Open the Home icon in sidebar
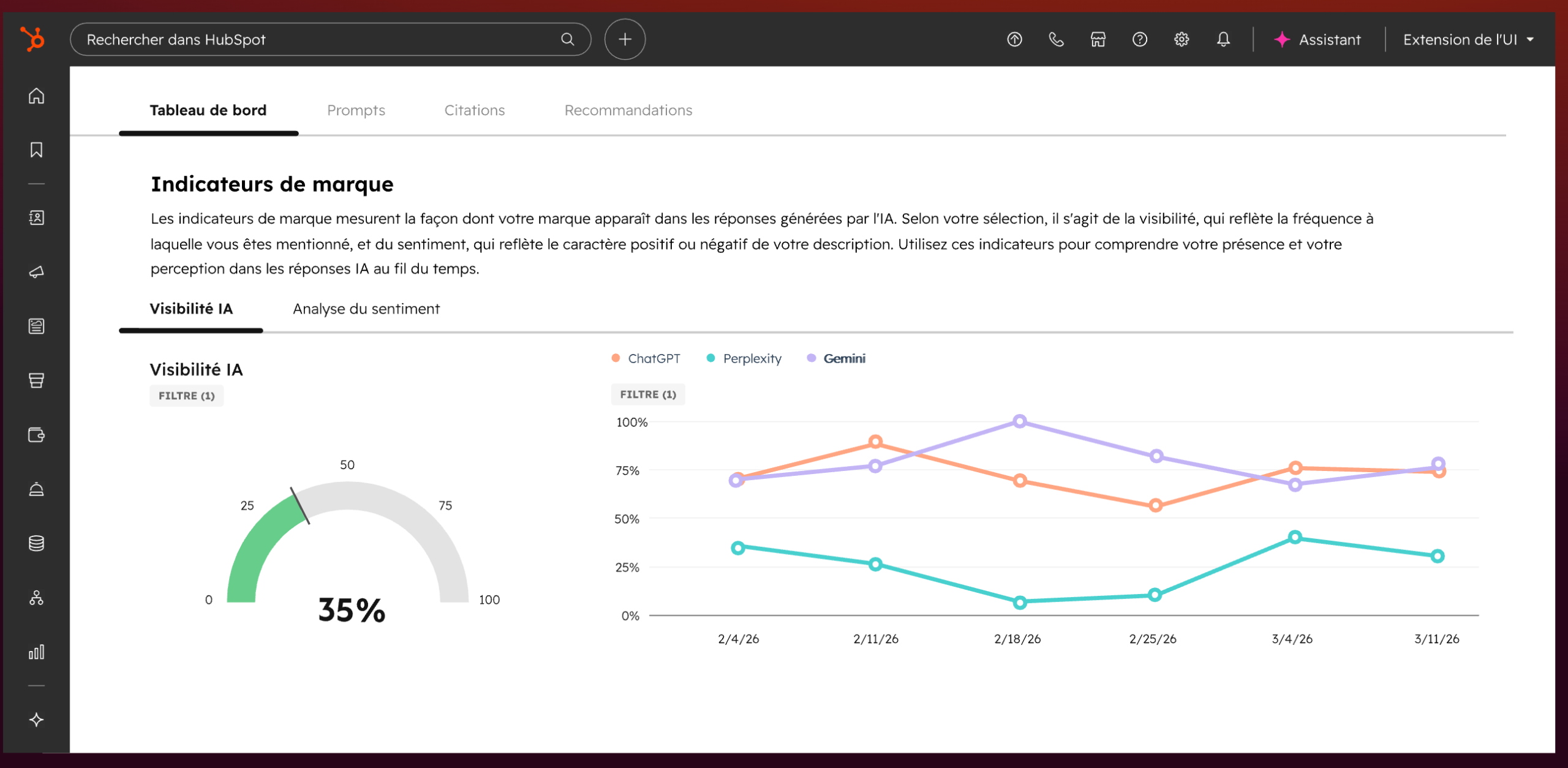Image resolution: width=1568 pixels, height=768 pixels. tap(36, 96)
